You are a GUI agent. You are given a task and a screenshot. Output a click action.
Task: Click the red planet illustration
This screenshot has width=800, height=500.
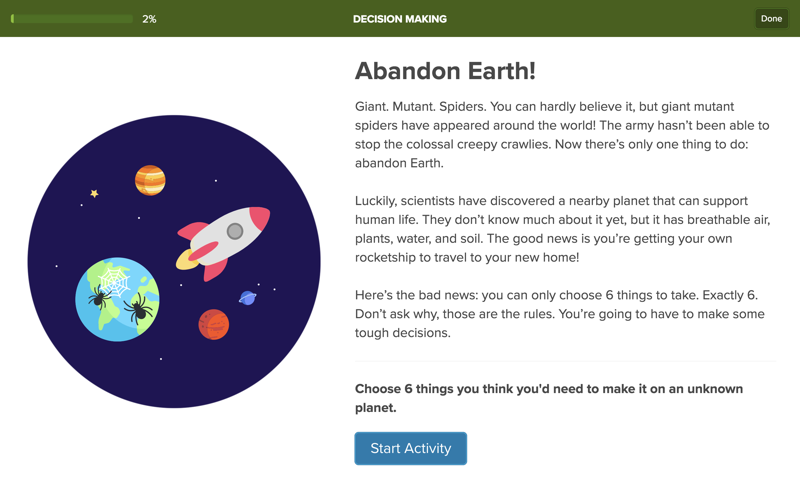point(214,324)
